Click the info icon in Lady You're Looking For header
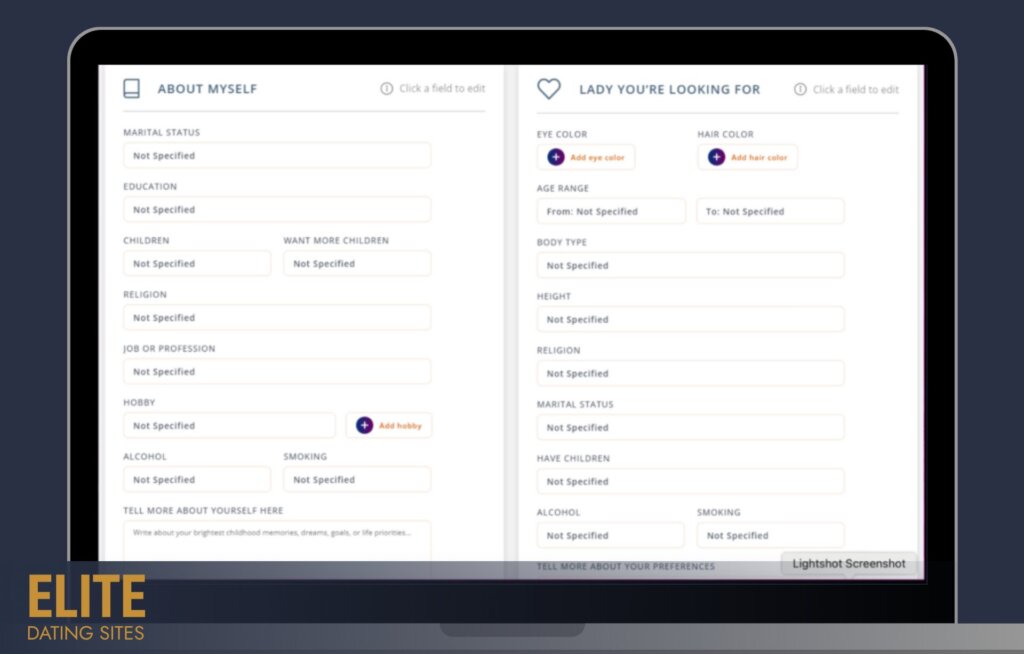 800,89
